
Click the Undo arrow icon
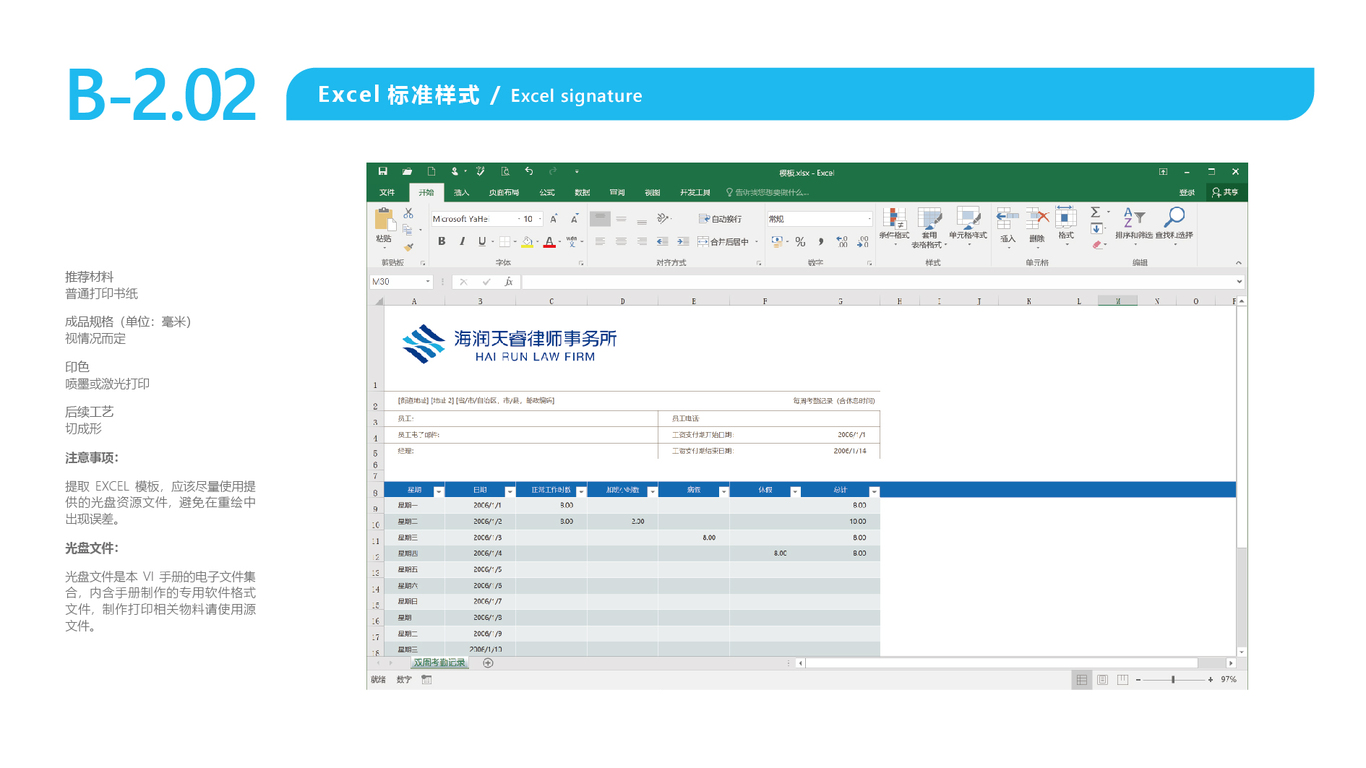529,172
